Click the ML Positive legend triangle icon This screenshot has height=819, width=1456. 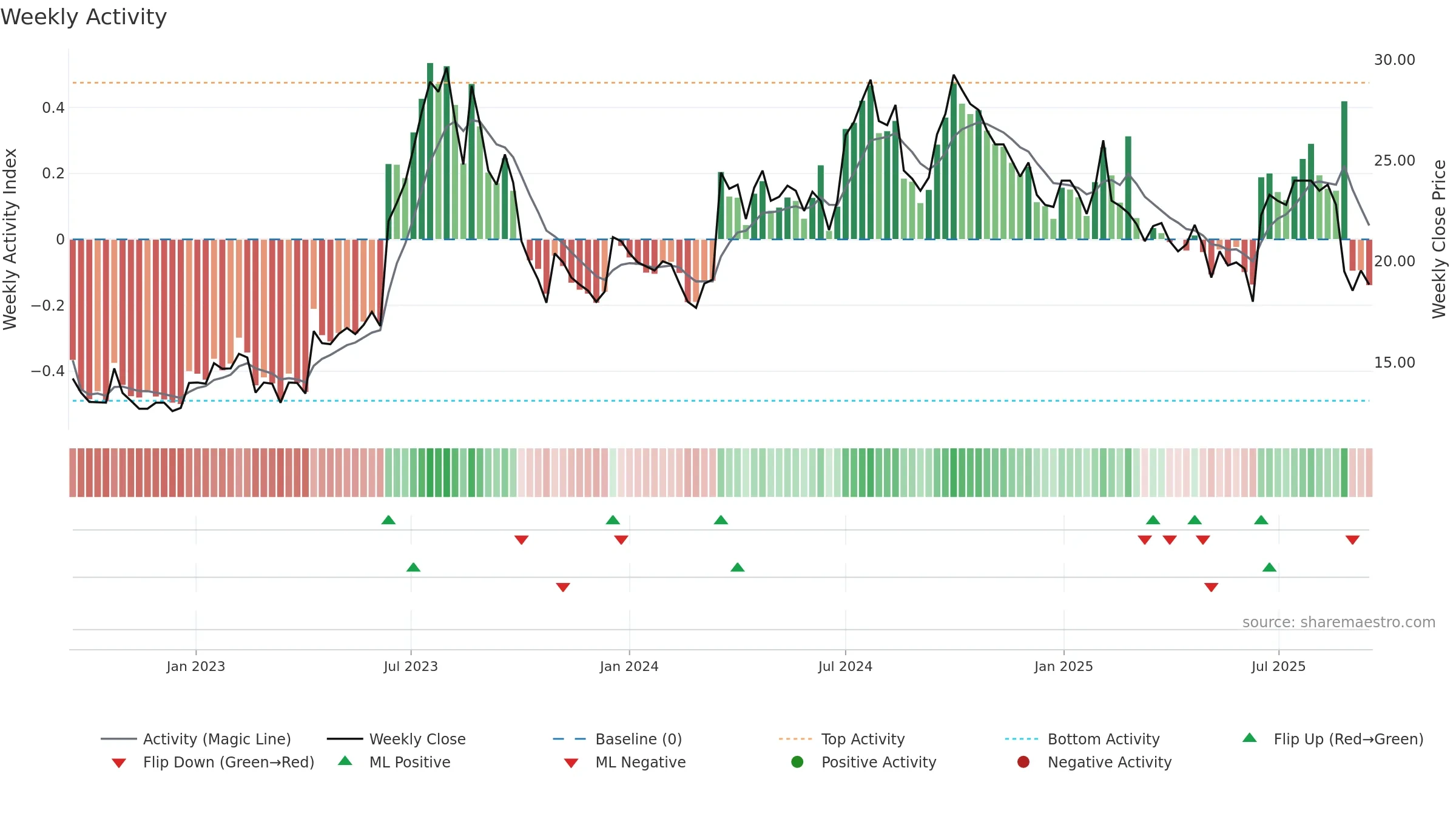[x=345, y=761]
